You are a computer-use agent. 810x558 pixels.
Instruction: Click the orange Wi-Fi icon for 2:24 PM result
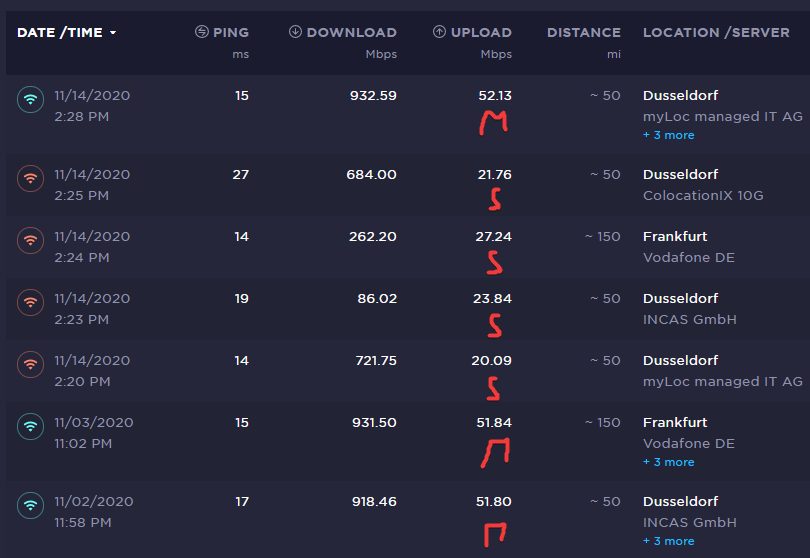coord(31,241)
